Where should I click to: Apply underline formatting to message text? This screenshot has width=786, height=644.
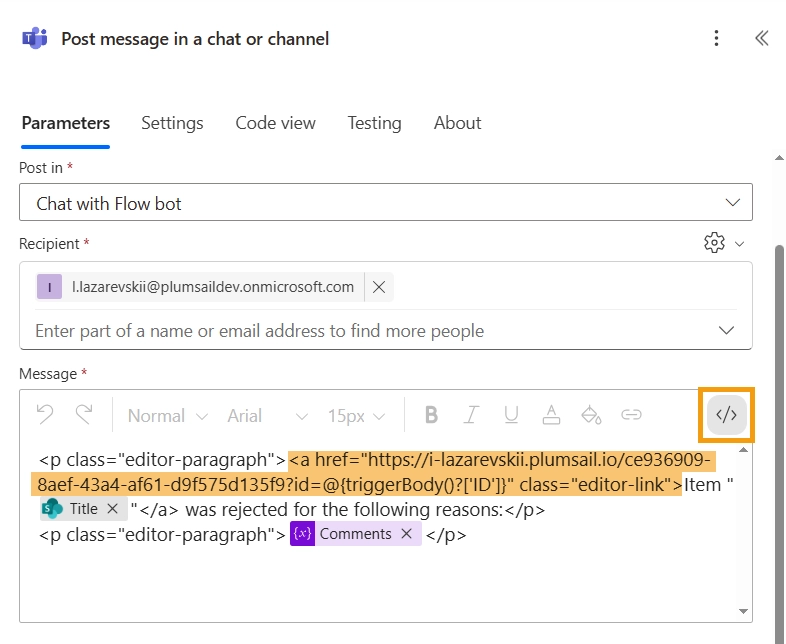(x=511, y=415)
